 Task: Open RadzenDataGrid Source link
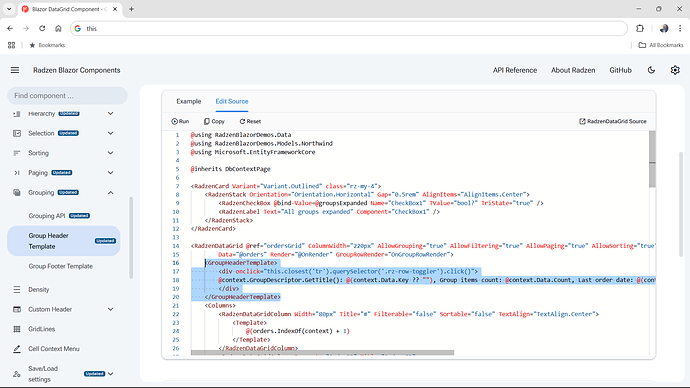[613, 121]
